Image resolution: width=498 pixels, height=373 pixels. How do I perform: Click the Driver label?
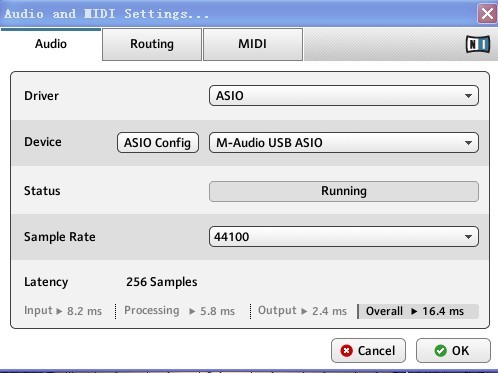coord(41,96)
